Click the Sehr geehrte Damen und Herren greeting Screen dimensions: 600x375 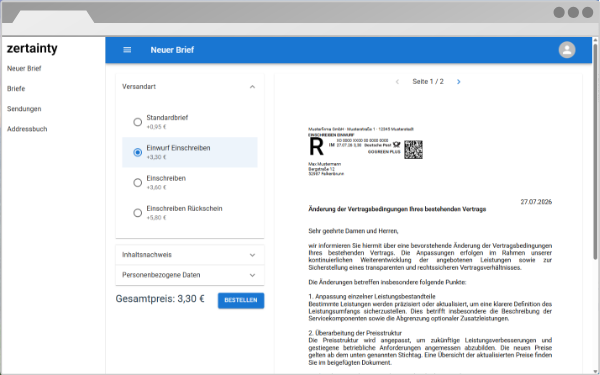[353, 231]
